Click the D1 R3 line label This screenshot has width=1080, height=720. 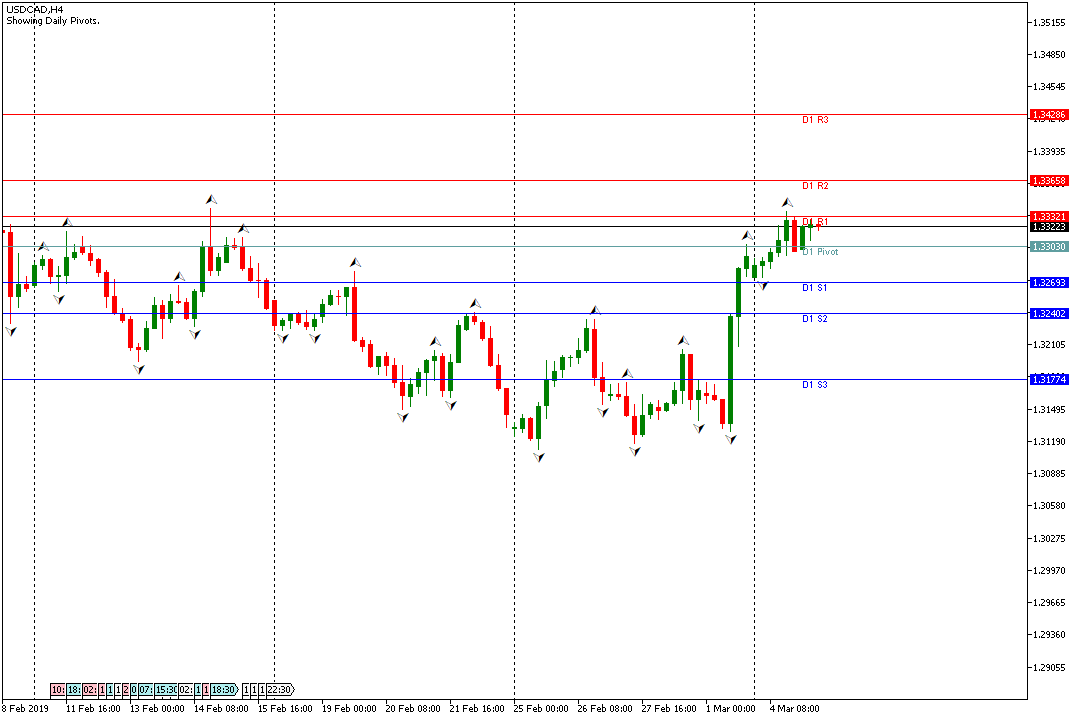pyautogui.click(x=815, y=120)
